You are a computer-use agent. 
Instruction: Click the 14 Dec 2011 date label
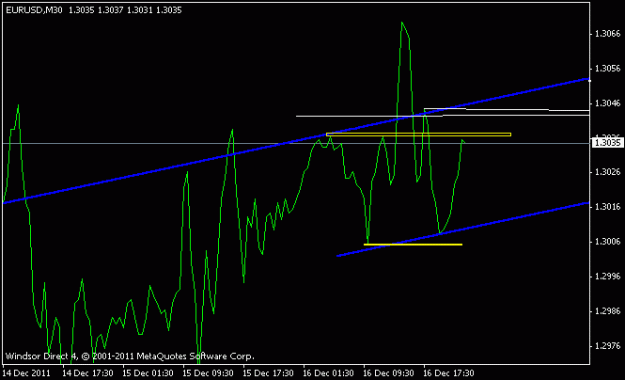[26, 373]
